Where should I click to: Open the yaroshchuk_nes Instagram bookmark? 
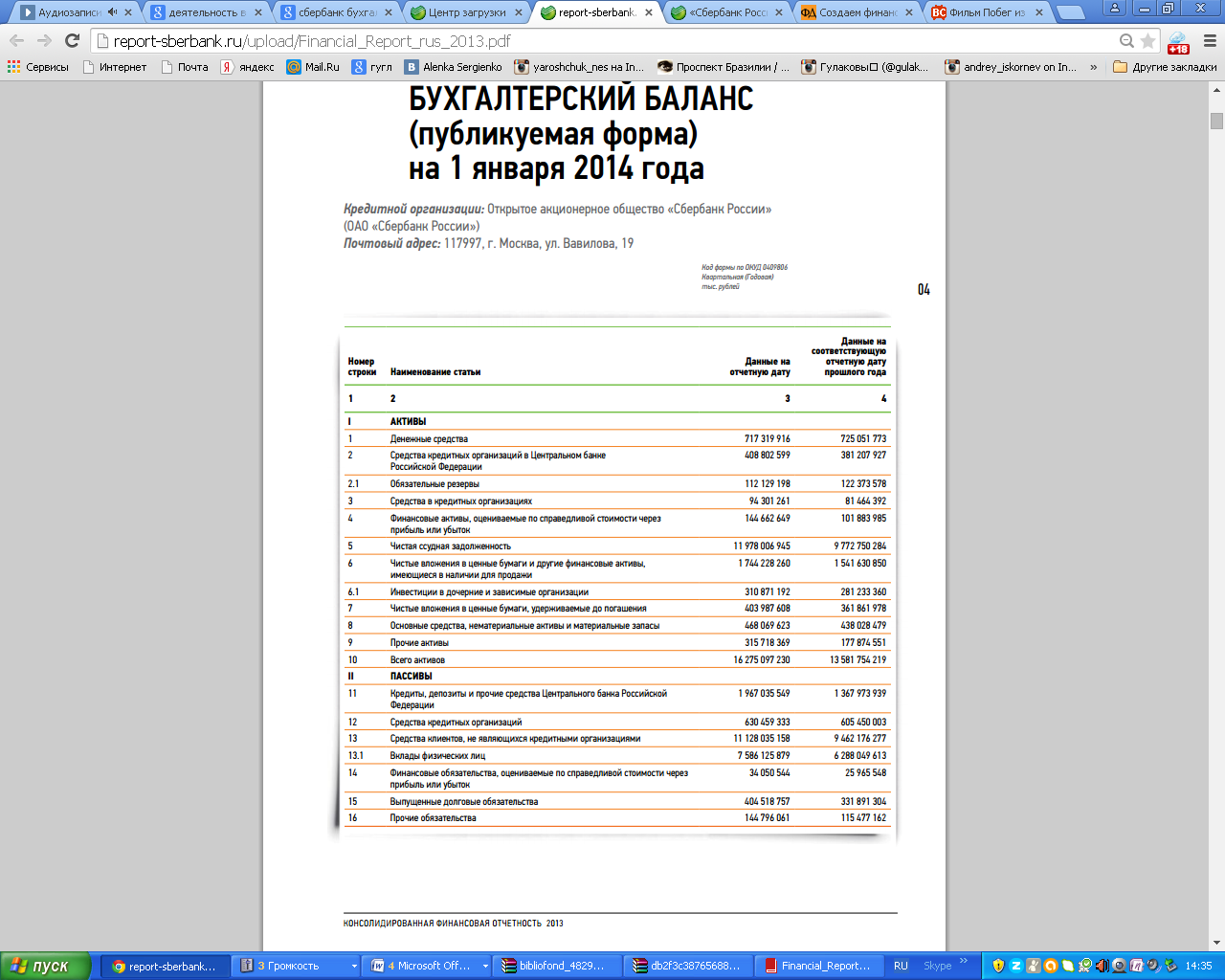579,67
